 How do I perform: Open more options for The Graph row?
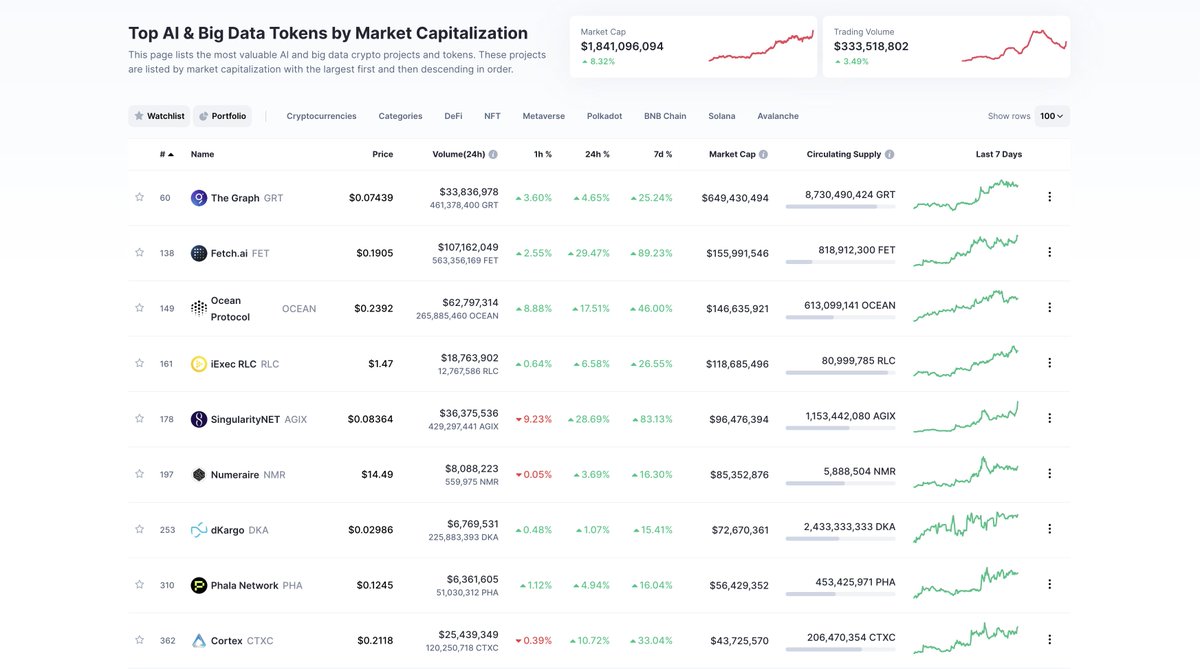tap(1049, 197)
